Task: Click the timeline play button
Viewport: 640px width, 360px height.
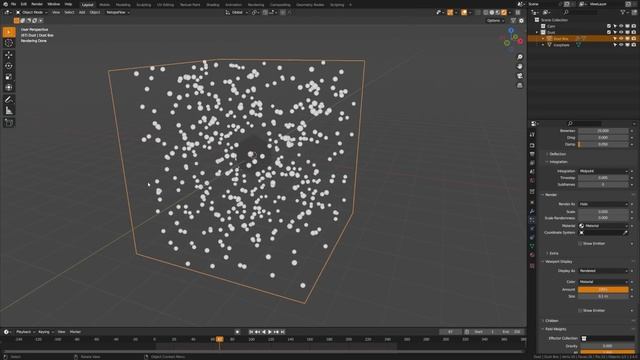Action: click(270, 332)
